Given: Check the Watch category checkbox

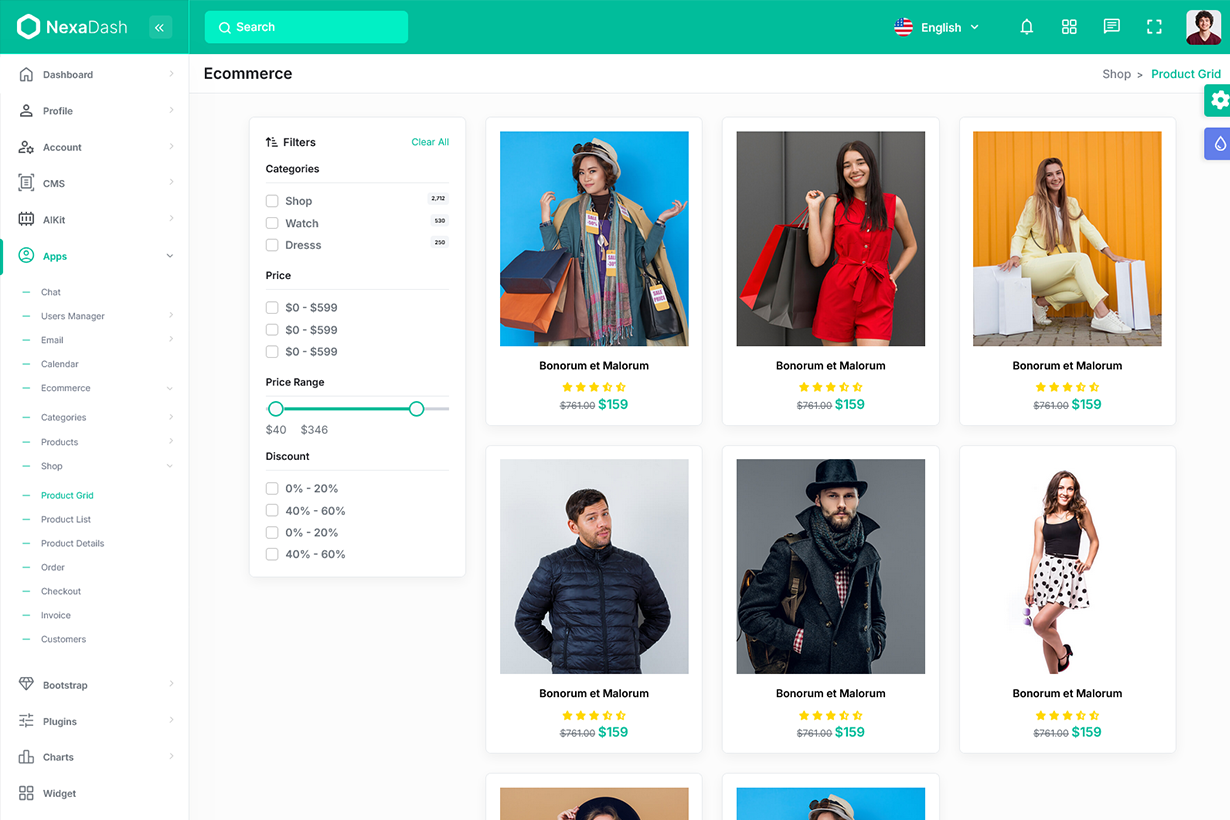Looking at the screenshot, I should click(x=272, y=223).
